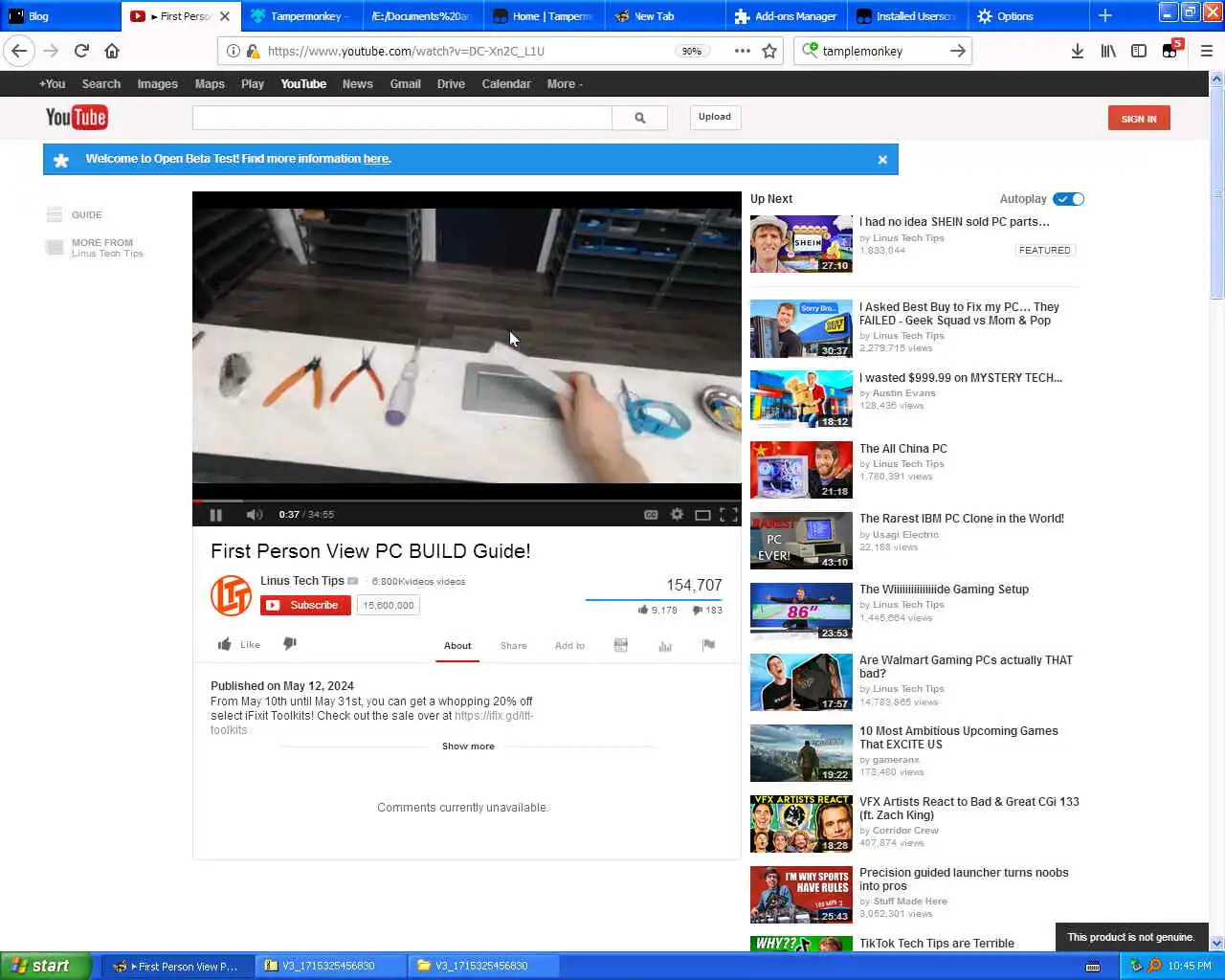The image size is (1225, 980).
Task: Open 'Are Walmart Gaming PCs' video title
Action: point(966,667)
